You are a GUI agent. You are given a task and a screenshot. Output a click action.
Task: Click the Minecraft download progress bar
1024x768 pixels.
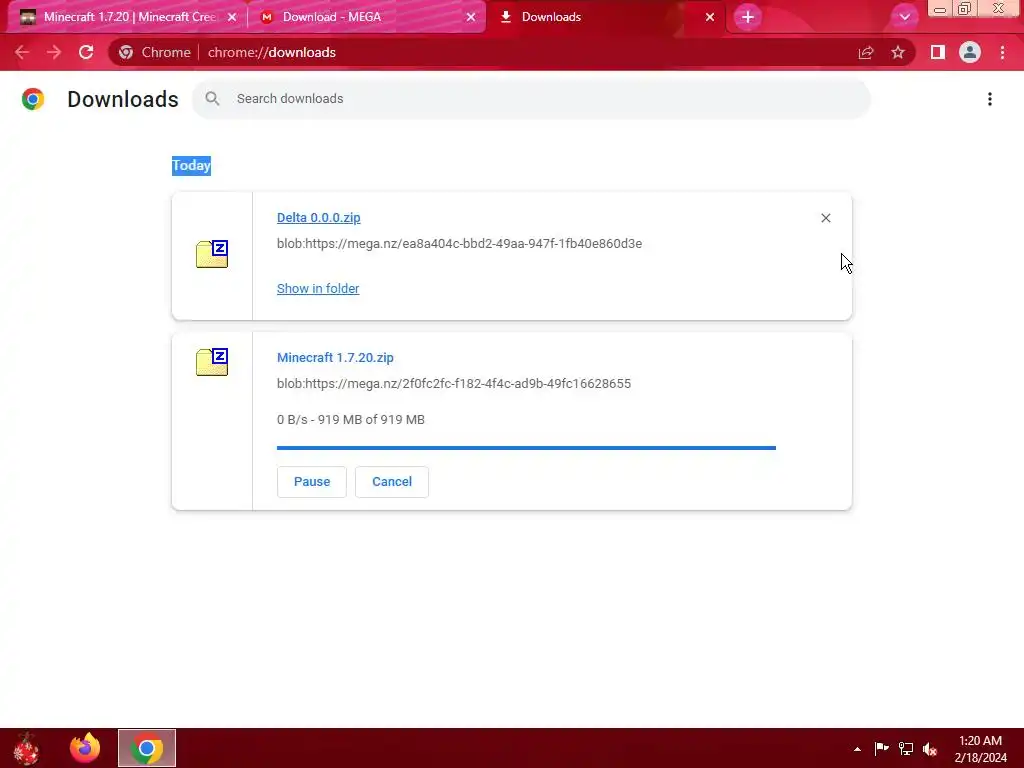(x=526, y=448)
